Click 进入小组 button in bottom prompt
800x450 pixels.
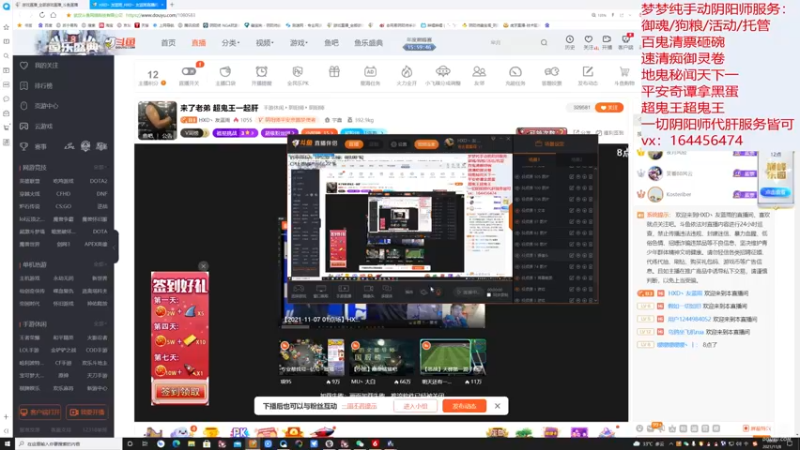click(x=415, y=406)
